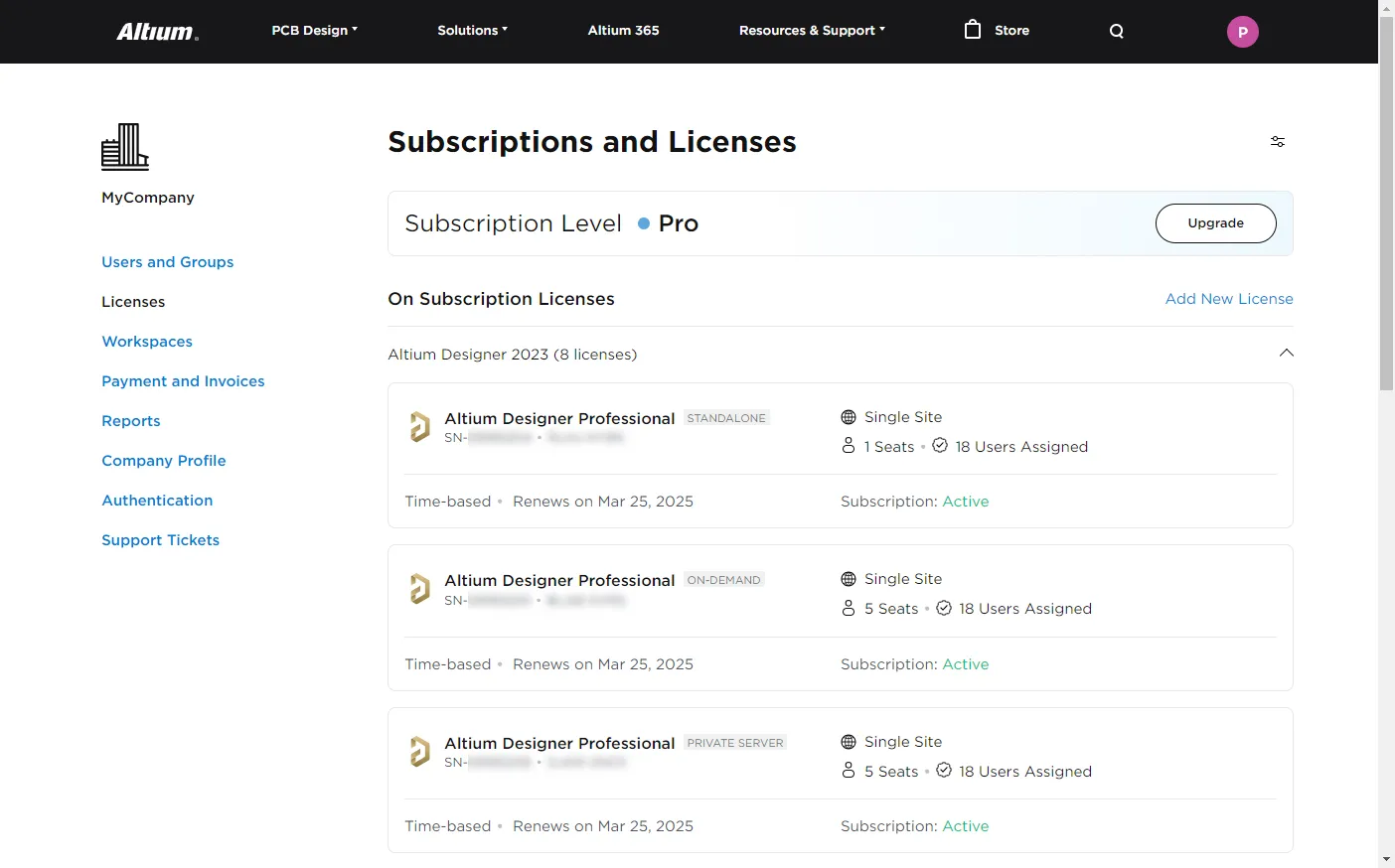Image resolution: width=1395 pixels, height=868 pixels.
Task: Collapse the Altium Designer 2023 licenses group
Action: [x=1287, y=354]
